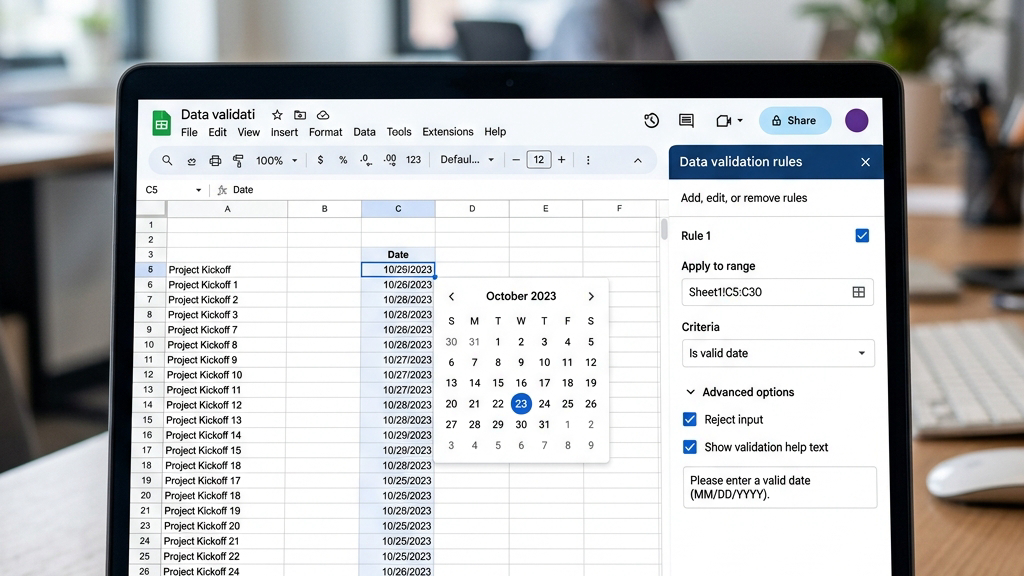Screen dimensions: 1024x576
Task: Uncheck Show validation help text
Action: pyautogui.click(x=690, y=447)
